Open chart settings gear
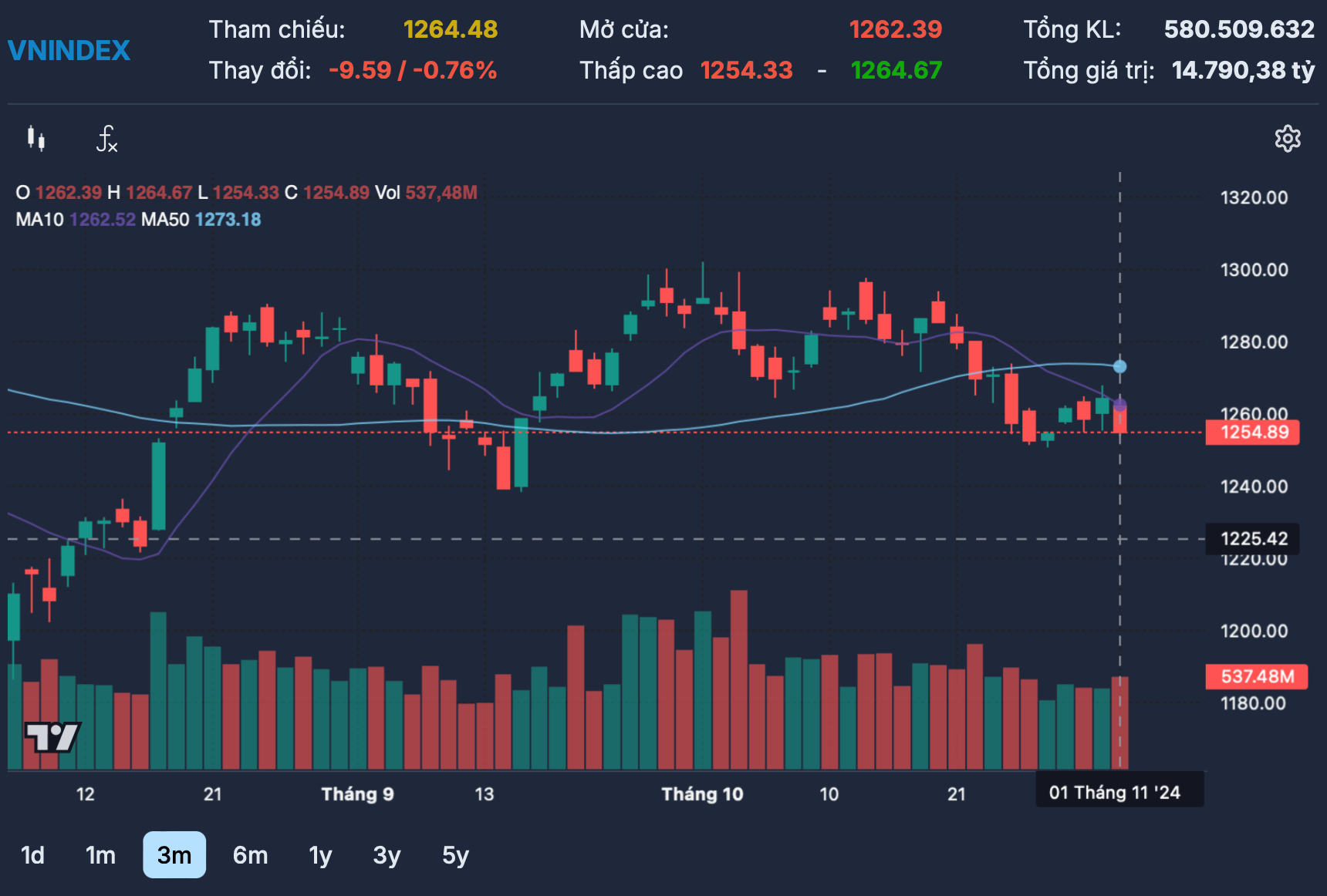 [1287, 139]
